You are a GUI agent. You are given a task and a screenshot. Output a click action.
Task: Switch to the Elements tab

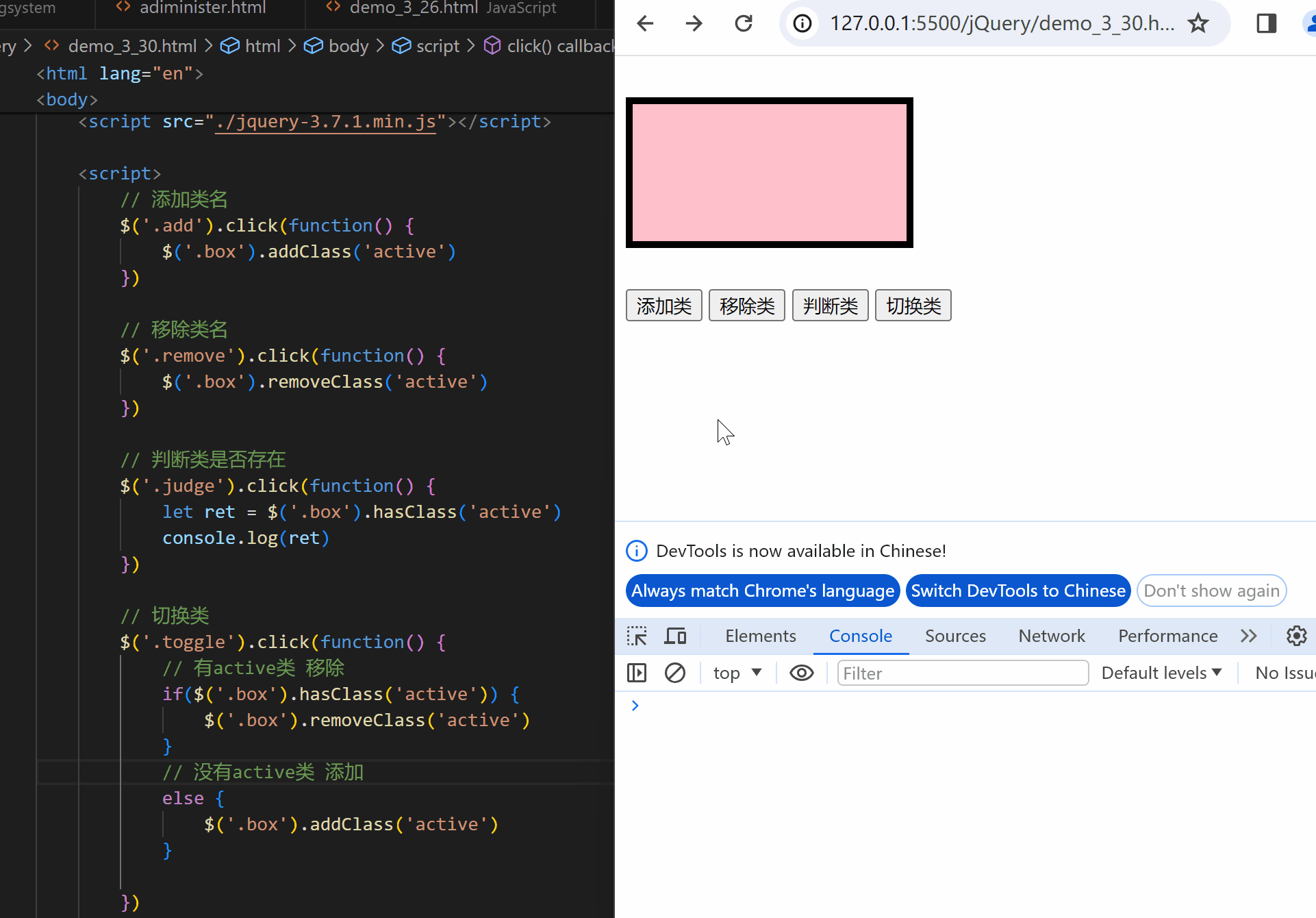click(760, 636)
